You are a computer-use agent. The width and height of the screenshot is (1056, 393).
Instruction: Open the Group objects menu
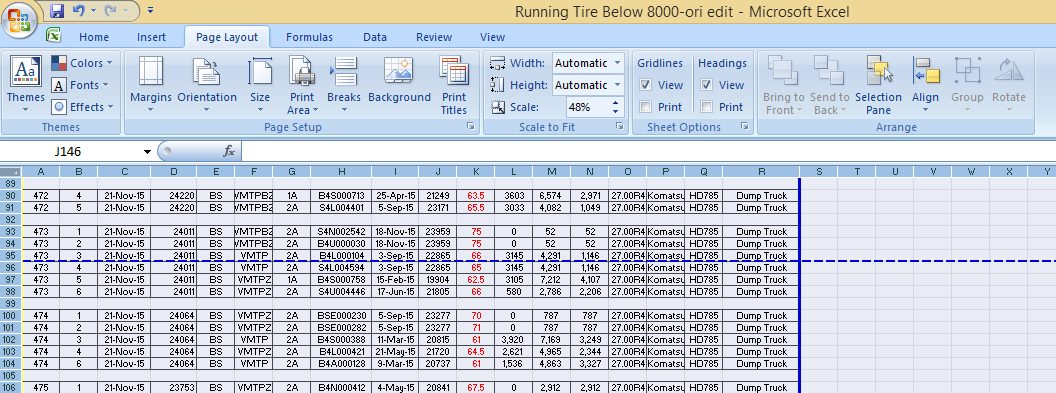coord(967,84)
